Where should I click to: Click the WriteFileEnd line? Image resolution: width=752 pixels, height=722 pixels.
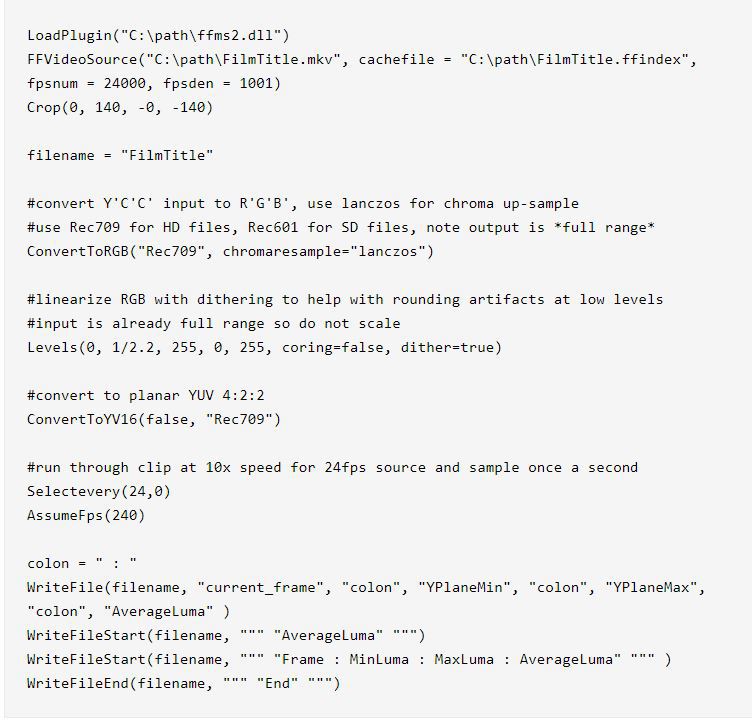(x=183, y=683)
